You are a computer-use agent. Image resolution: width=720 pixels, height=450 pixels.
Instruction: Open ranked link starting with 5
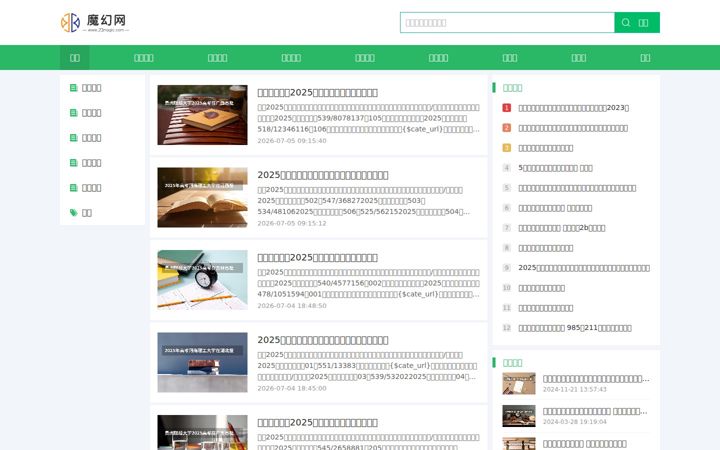coord(555,168)
